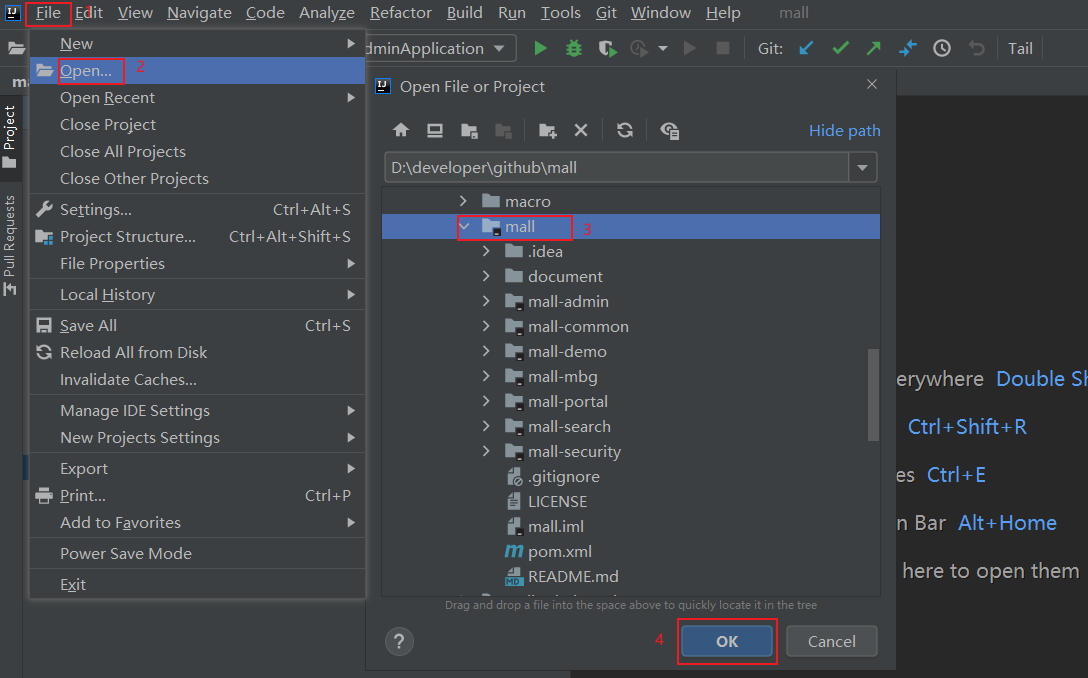Open the Git menu

pos(606,13)
